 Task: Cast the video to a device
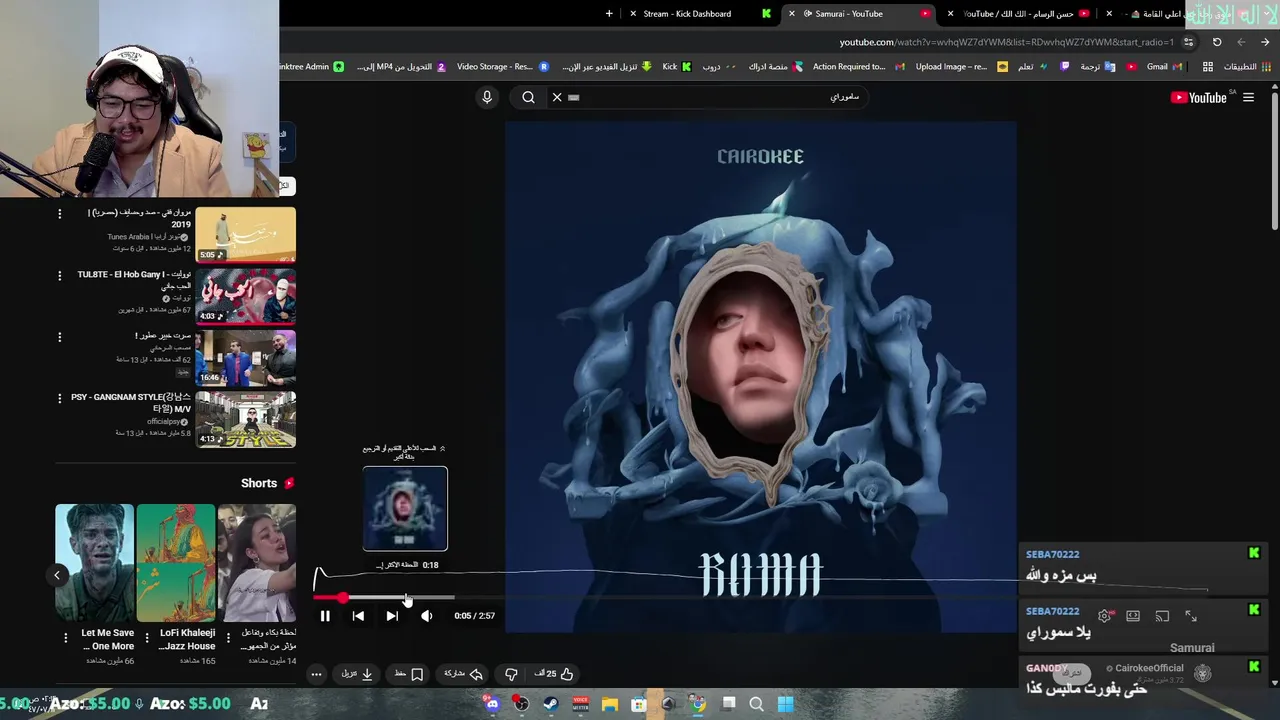pyautogui.click(x=1162, y=616)
